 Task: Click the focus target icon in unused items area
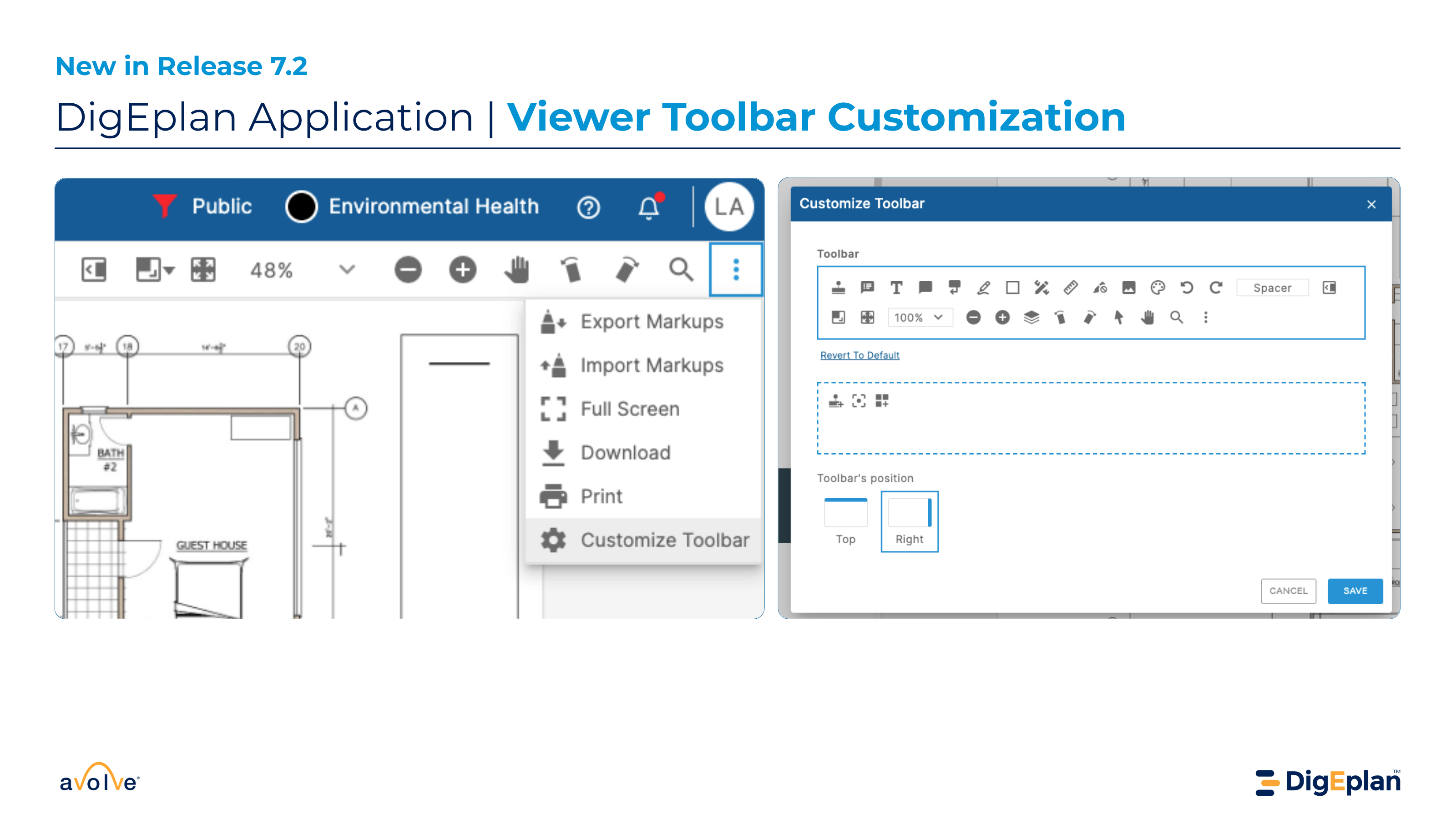859,401
